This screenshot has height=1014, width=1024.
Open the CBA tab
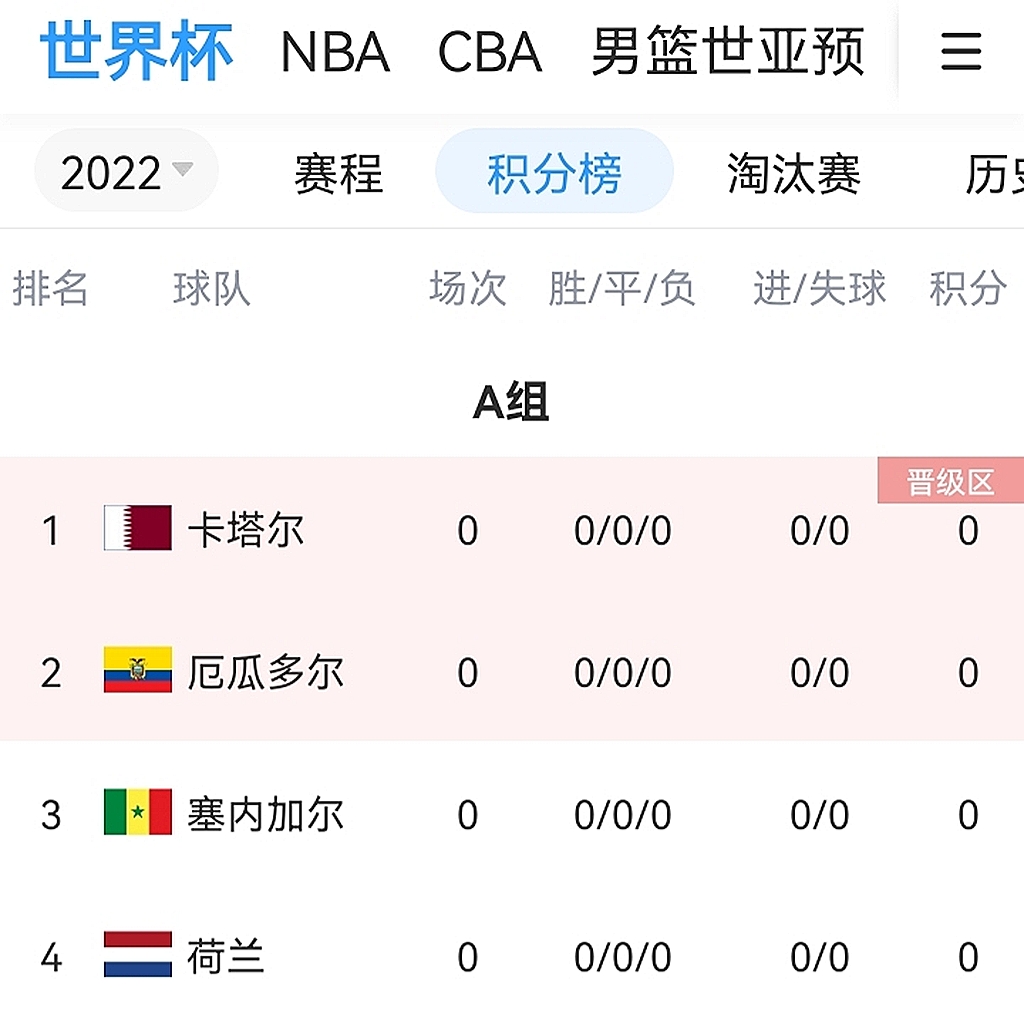coord(490,52)
